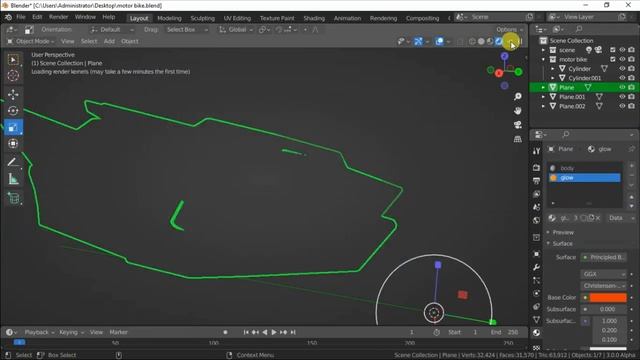Switch to the UV Editing workspace tab
640x360 pixels.
coord(237,18)
